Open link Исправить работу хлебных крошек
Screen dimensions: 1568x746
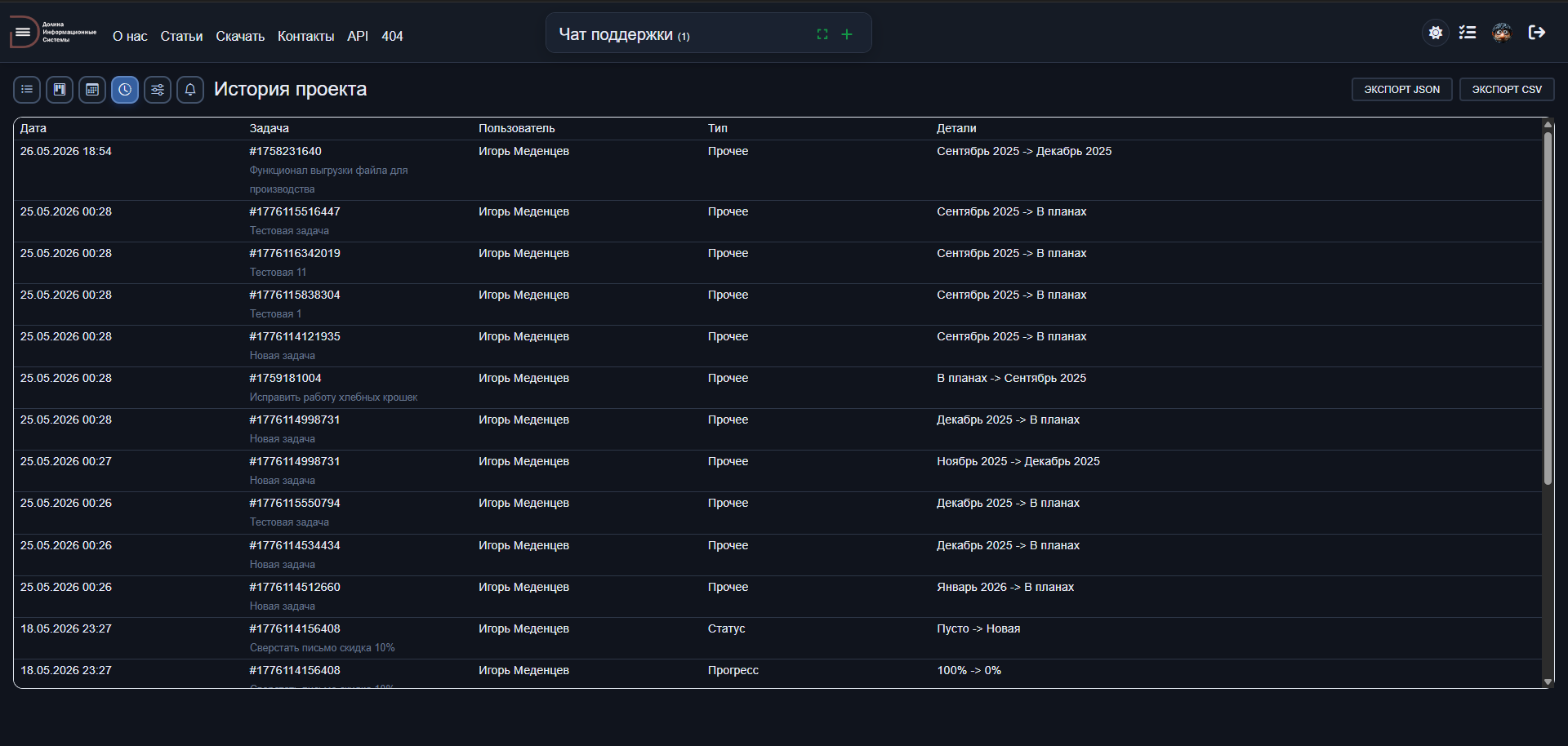(x=333, y=397)
